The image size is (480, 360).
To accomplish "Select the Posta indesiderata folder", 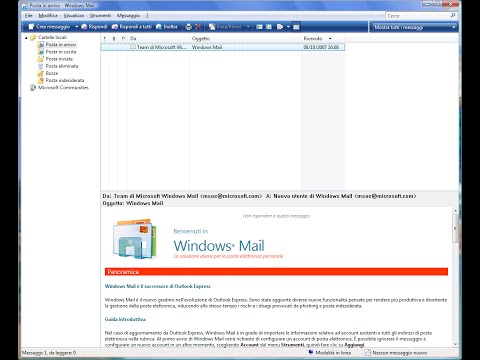I will click(65, 80).
